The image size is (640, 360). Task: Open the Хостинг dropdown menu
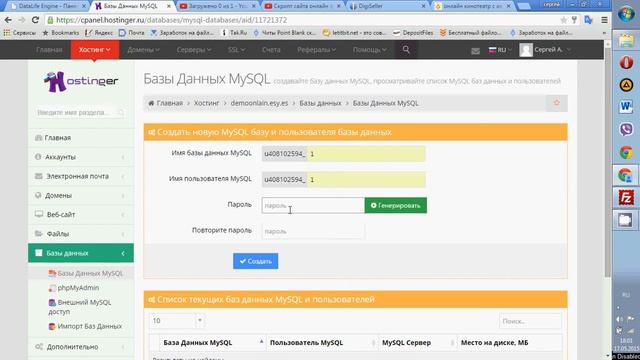pyautogui.click(x=95, y=50)
